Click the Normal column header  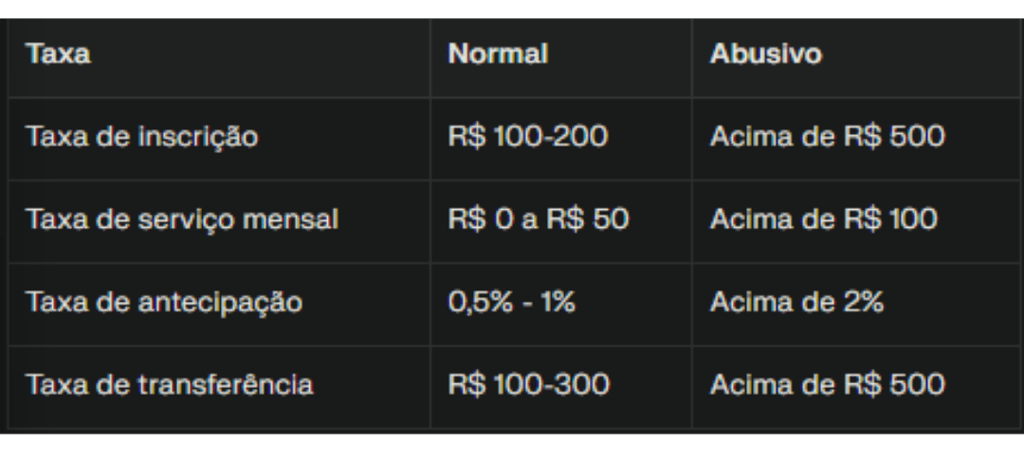click(498, 54)
